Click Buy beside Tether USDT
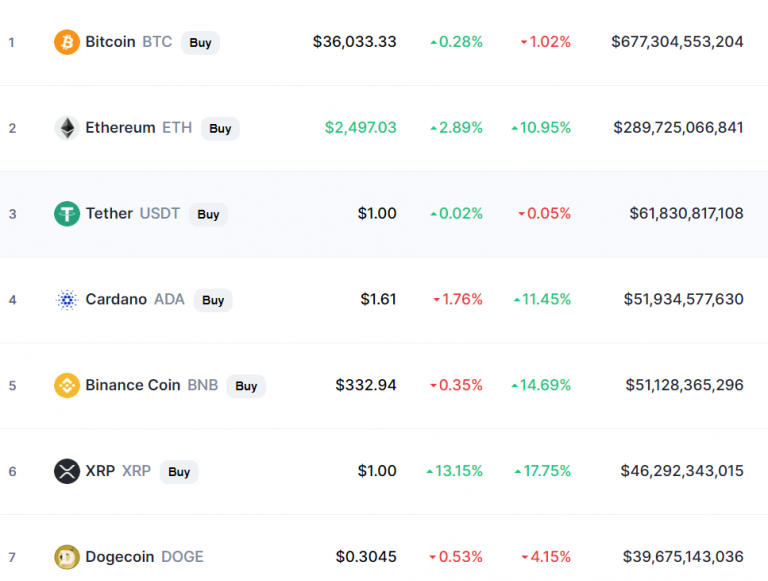 208,215
